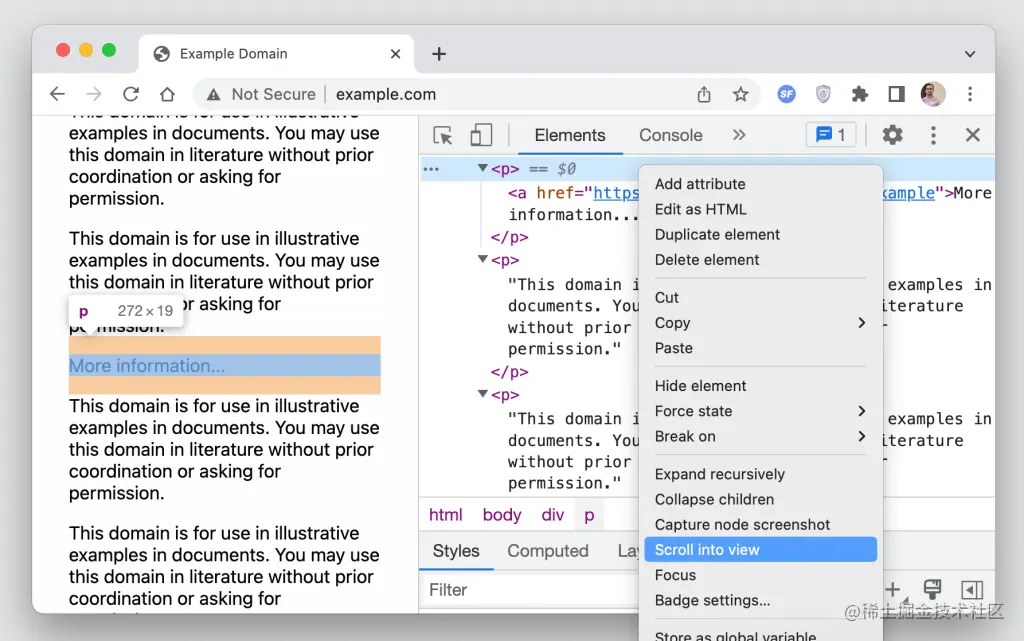
Task: Open the DevTools three-dot menu
Action: point(933,136)
